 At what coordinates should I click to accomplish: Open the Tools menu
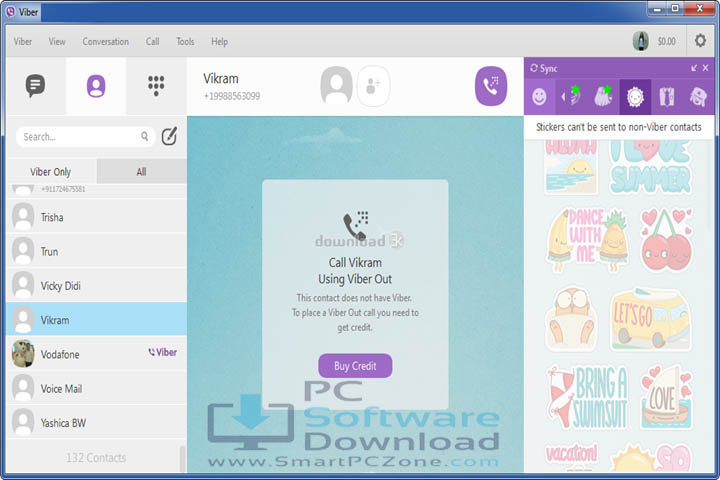point(185,41)
